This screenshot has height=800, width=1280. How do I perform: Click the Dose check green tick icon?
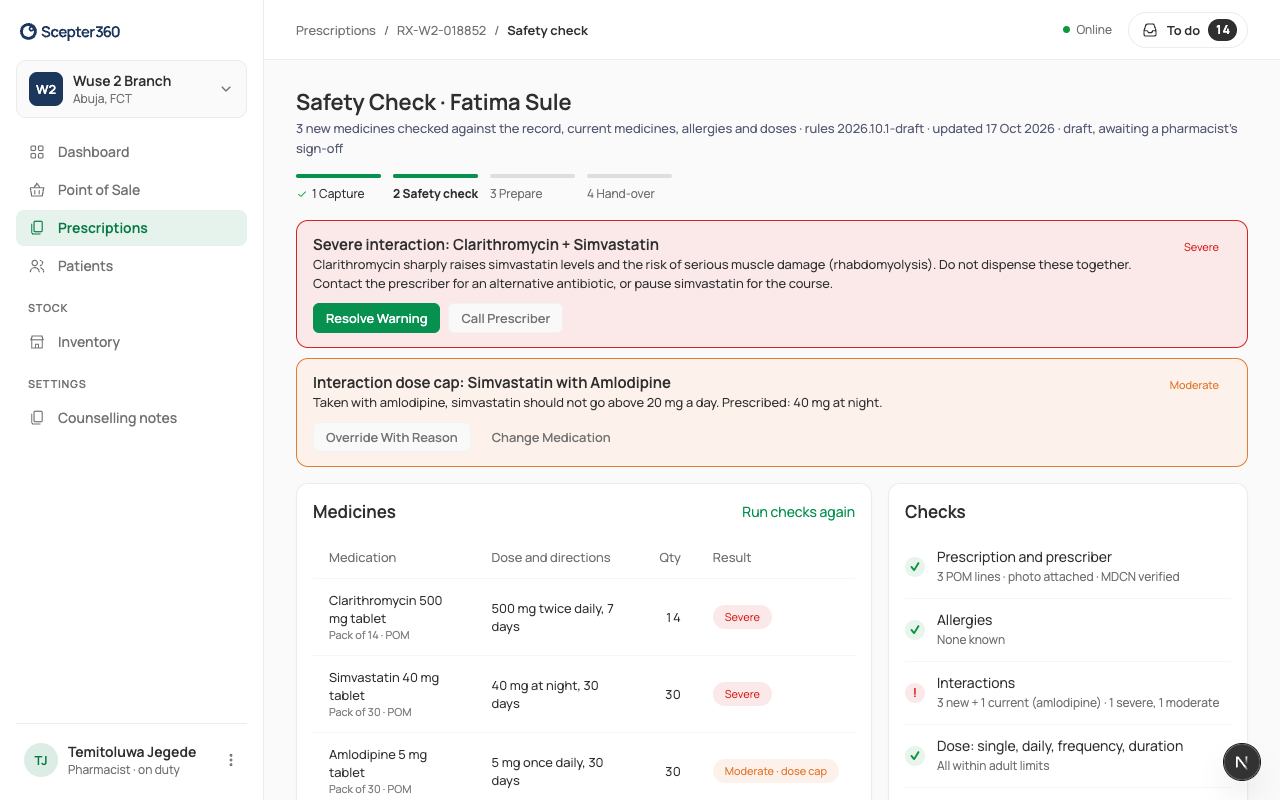pyautogui.click(x=914, y=755)
